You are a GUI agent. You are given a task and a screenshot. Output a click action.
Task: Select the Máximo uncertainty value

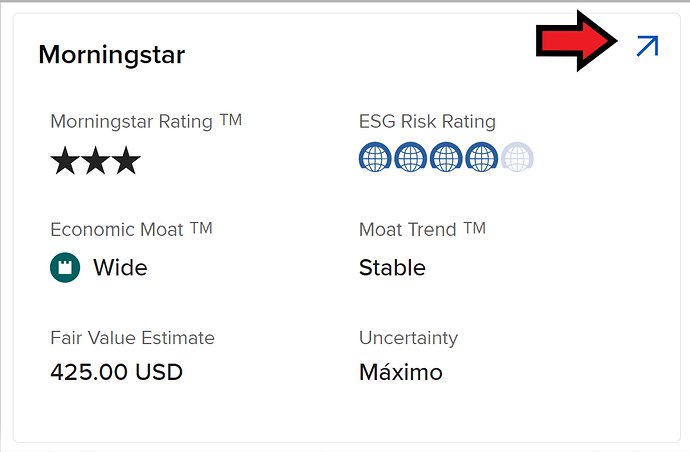400,373
